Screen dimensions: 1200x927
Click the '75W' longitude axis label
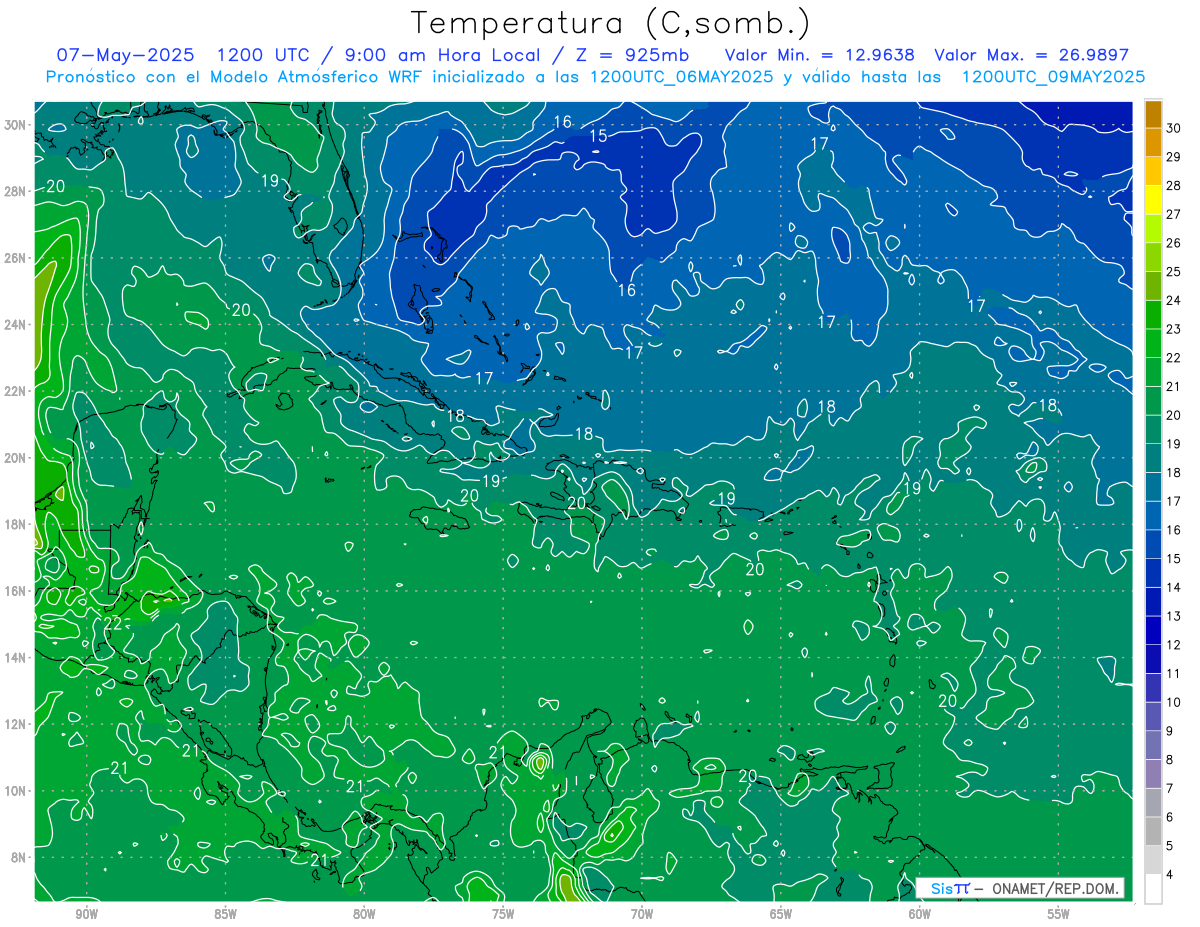coord(503,914)
